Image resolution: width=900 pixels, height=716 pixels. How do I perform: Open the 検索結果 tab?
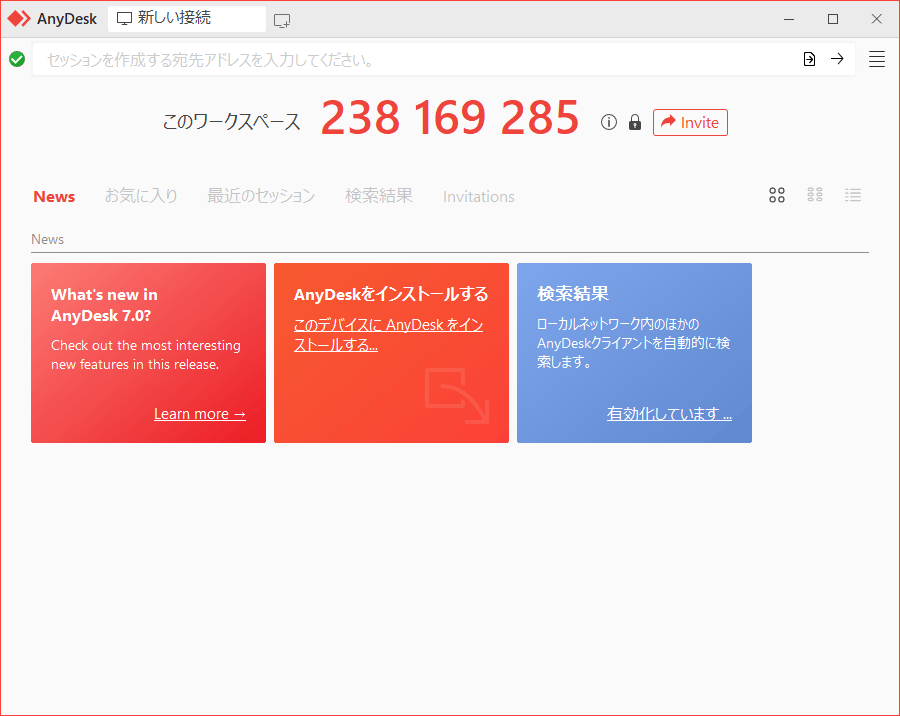pos(379,196)
